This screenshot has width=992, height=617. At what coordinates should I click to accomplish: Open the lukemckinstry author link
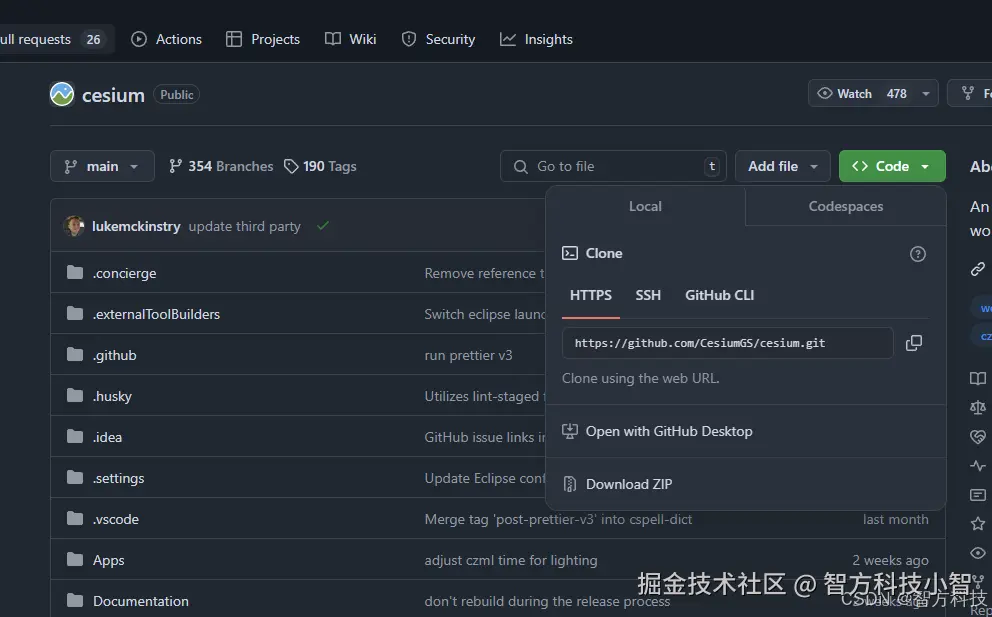click(x=136, y=227)
